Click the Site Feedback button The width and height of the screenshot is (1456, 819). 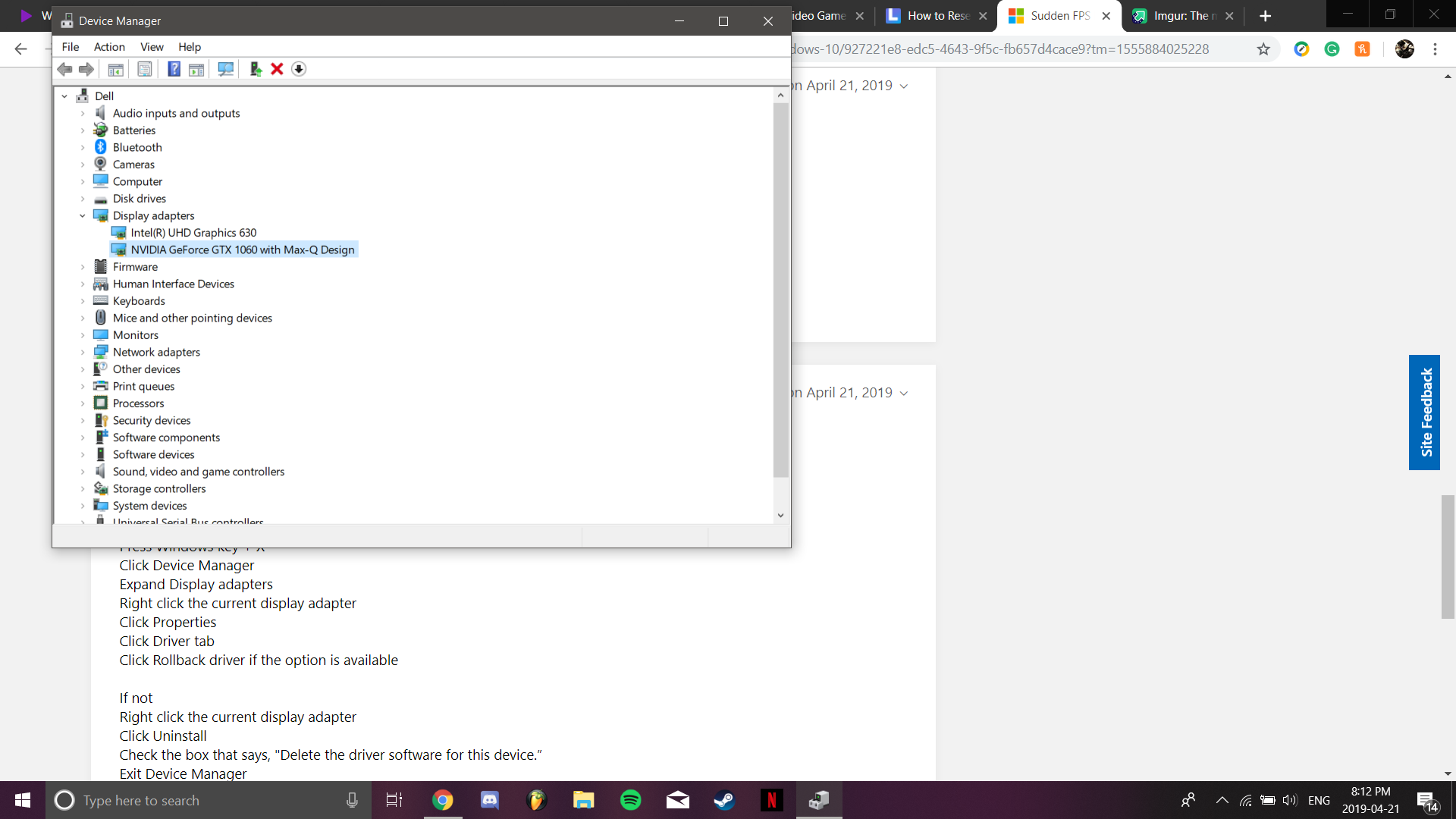1424,413
